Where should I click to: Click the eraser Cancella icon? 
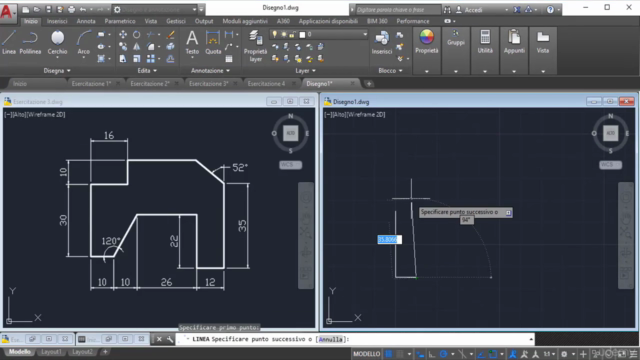coord(171,35)
